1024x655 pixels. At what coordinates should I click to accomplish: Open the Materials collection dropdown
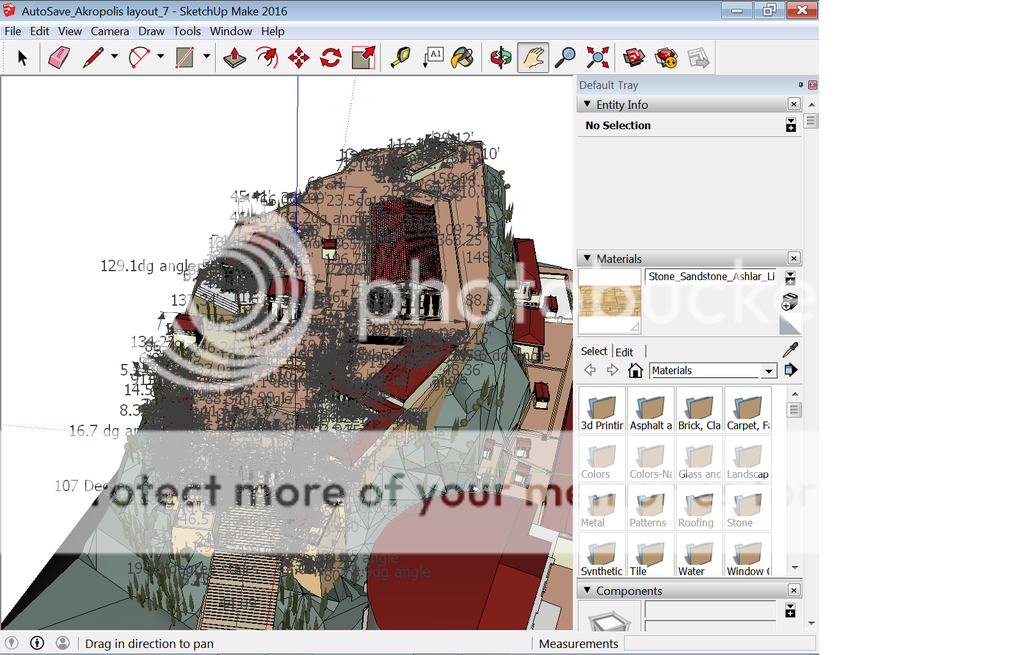click(769, 371)
